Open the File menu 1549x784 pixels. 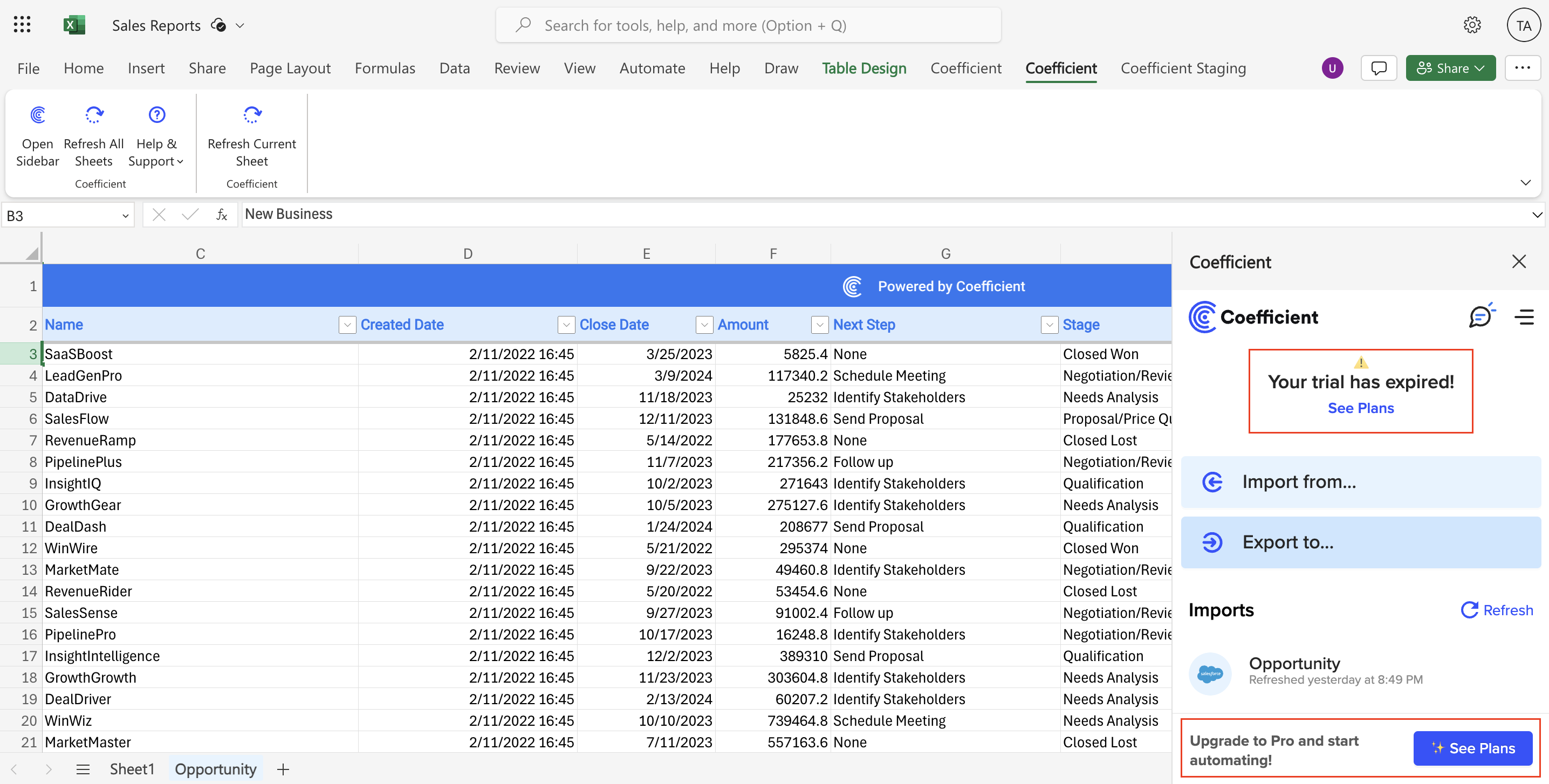(28, 68)
